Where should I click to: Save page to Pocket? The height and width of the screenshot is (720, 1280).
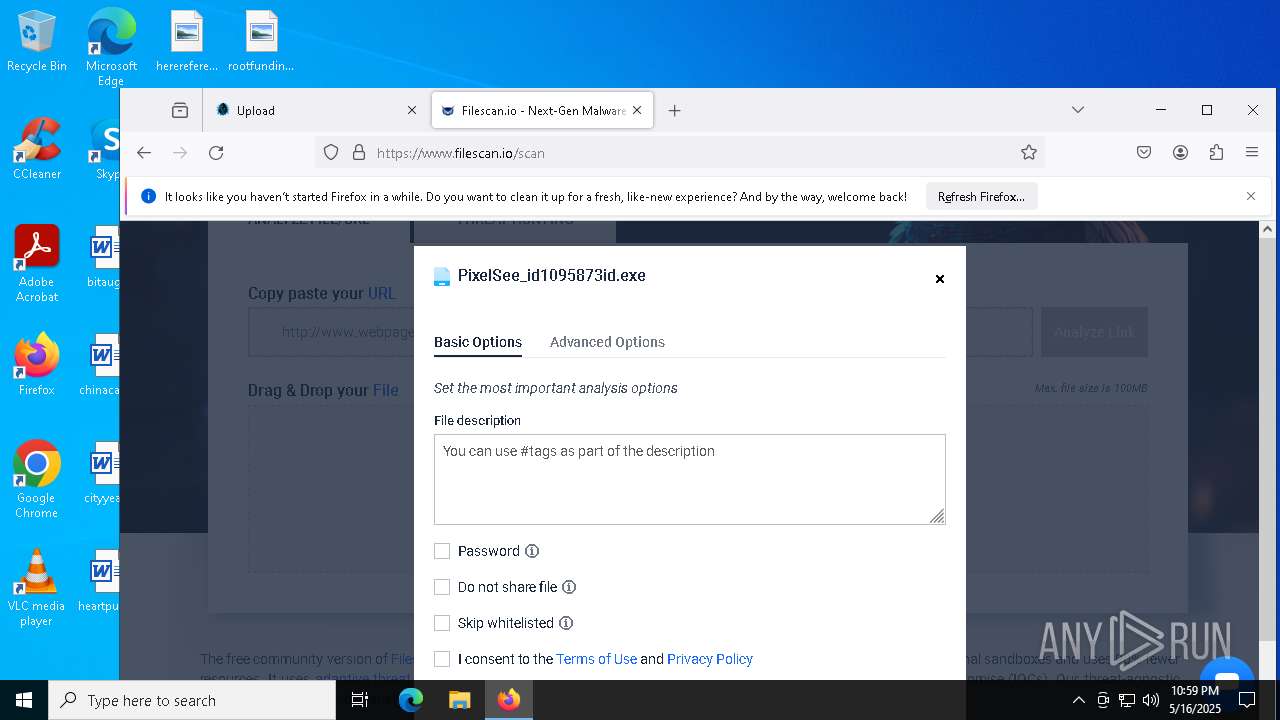(1144, 153)
